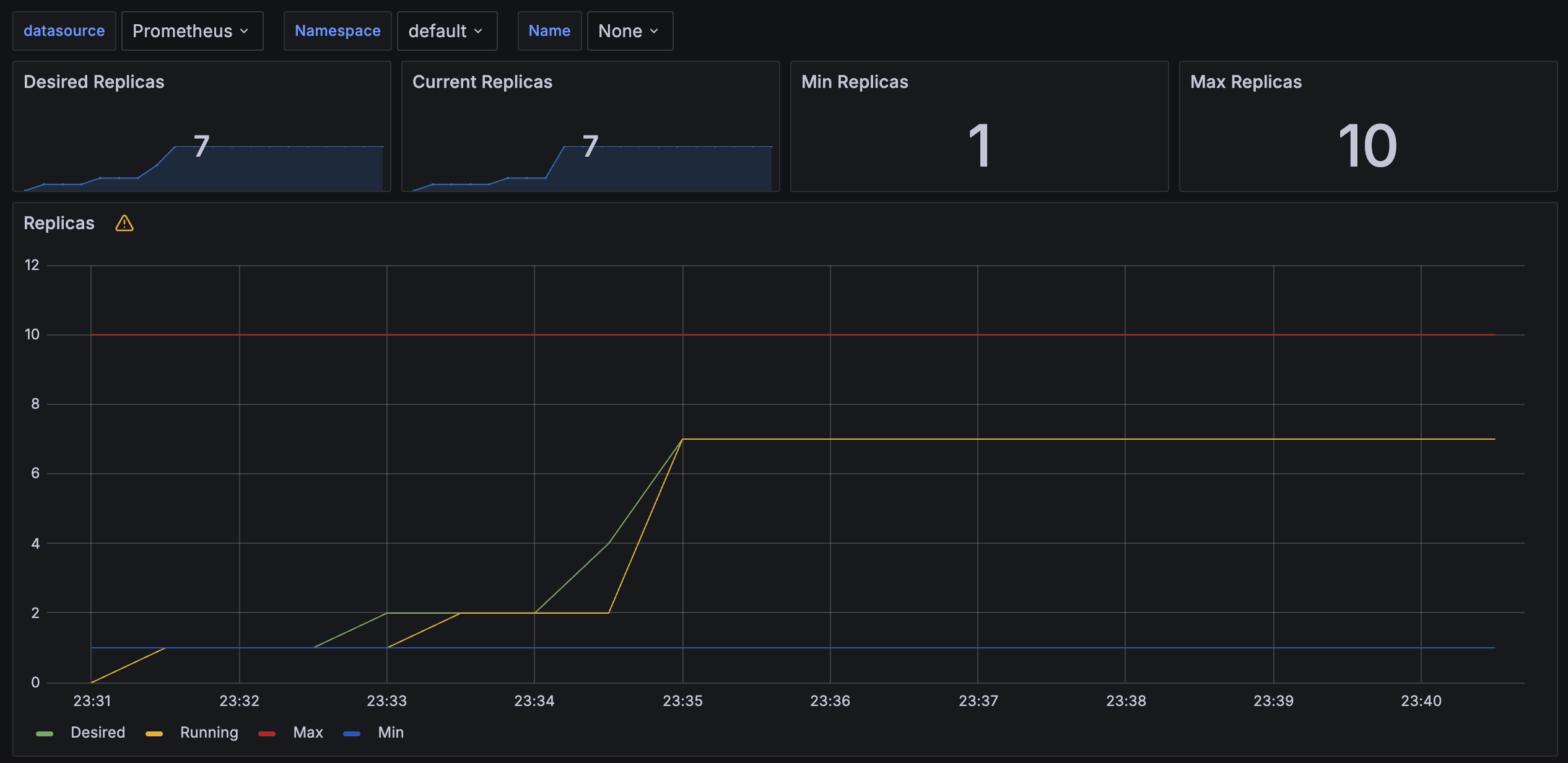
Task: Click the Replicas panel warning icon
Action: click(124, 223)
